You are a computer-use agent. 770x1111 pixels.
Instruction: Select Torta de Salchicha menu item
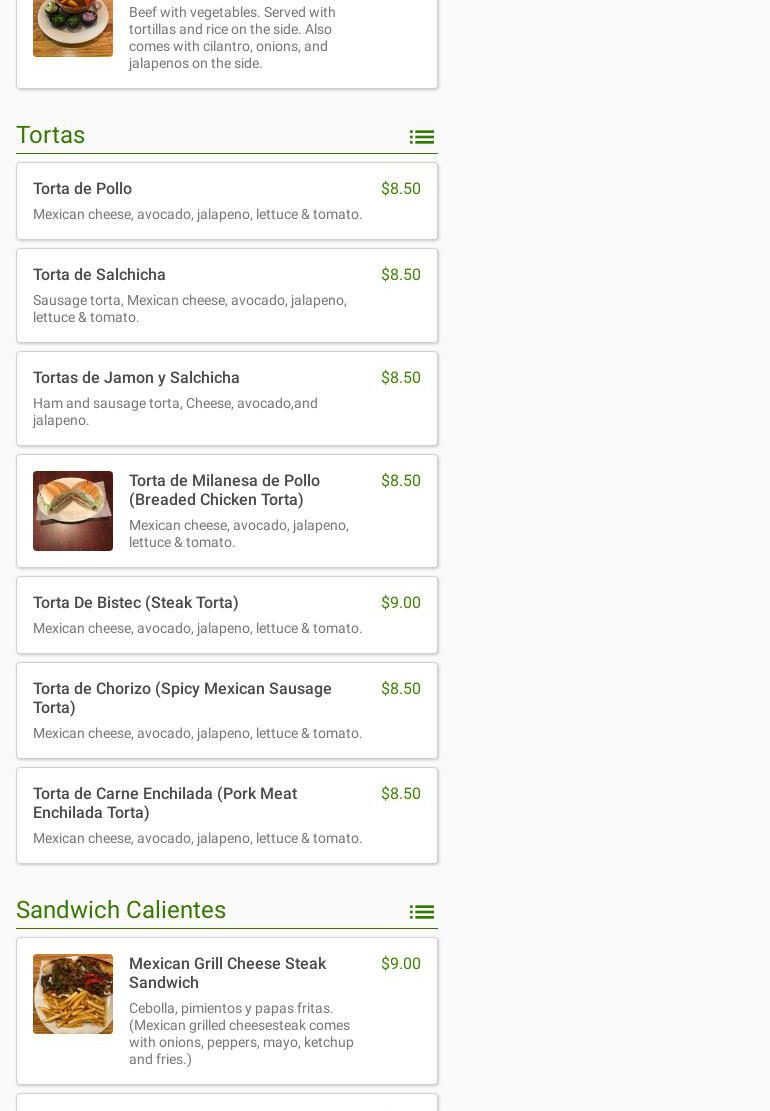coord(99,275)
